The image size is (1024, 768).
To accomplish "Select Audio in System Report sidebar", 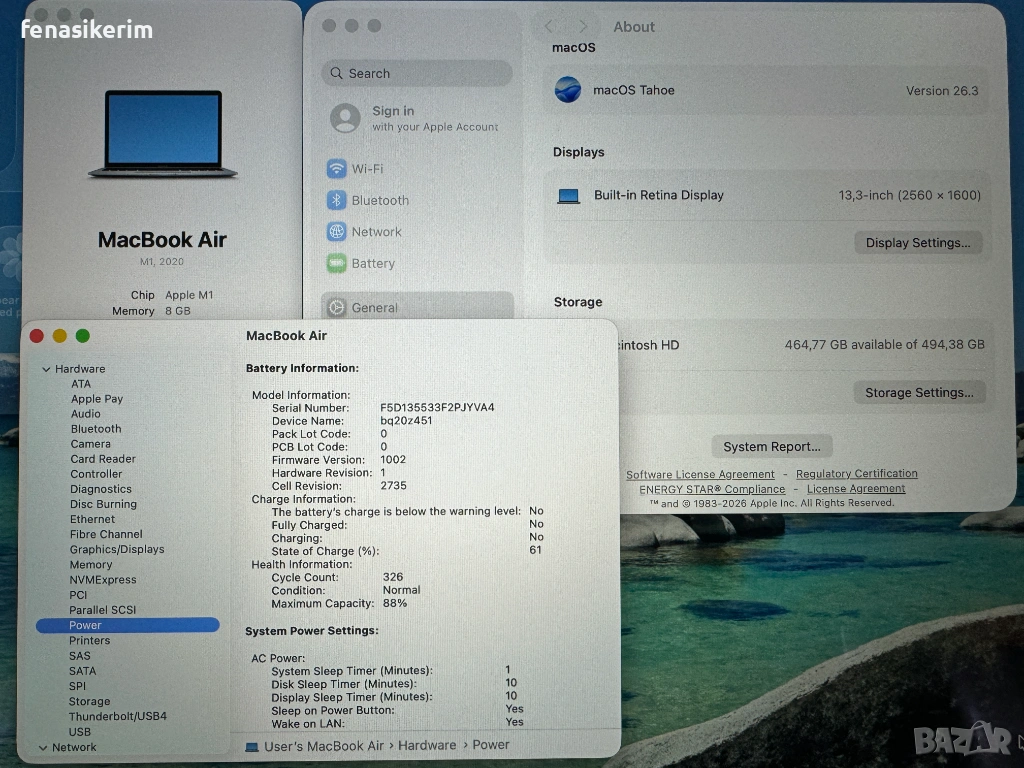I will pyautogui.click(x=86, y=414).
